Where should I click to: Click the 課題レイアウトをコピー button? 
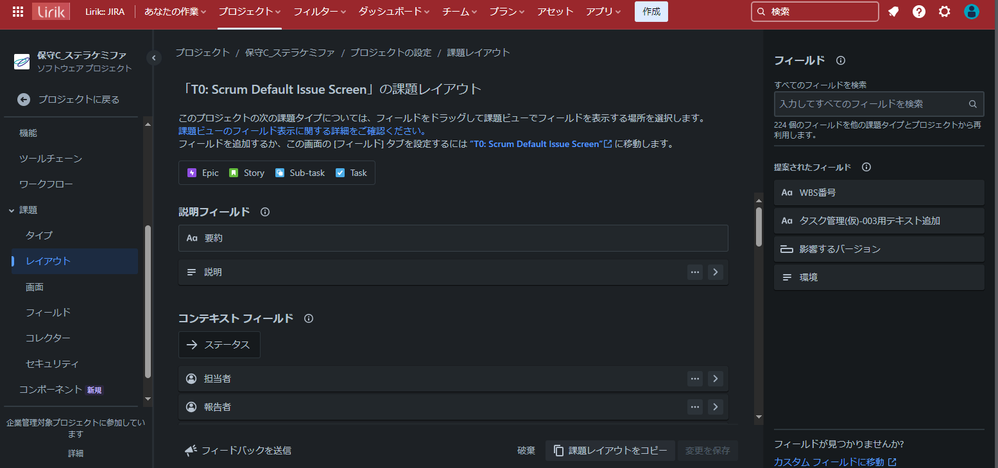610,451
